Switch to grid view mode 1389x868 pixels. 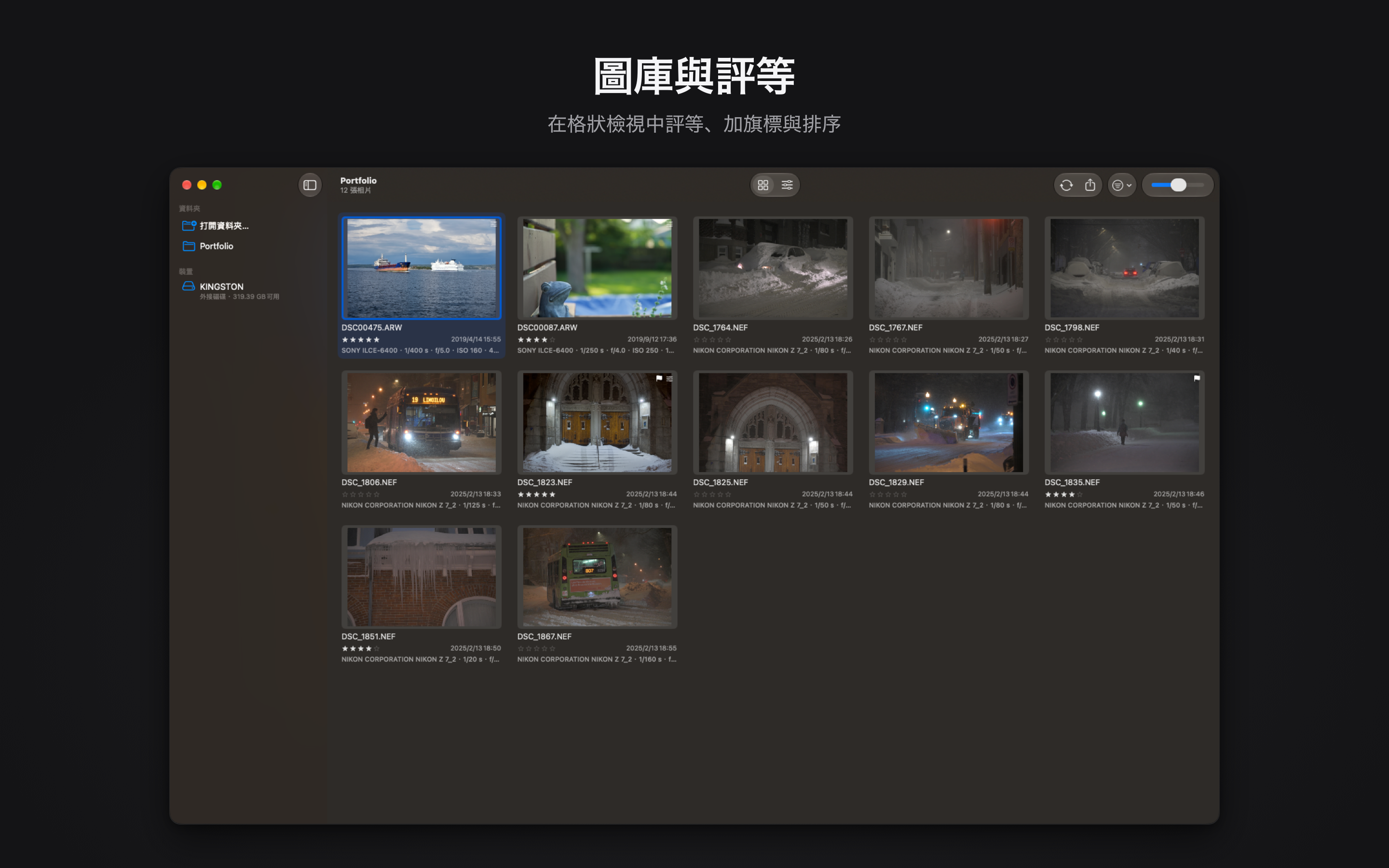pyautogui.click(x=763, y=185)
